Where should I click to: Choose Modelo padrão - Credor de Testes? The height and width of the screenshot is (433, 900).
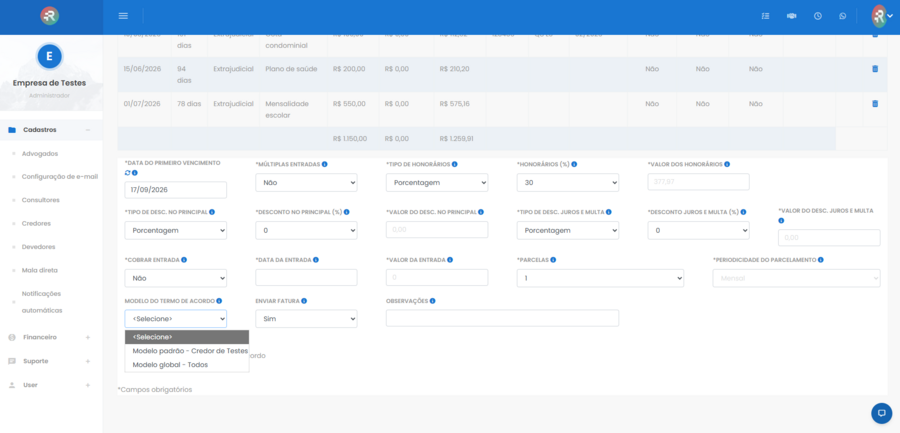point(187,351)
